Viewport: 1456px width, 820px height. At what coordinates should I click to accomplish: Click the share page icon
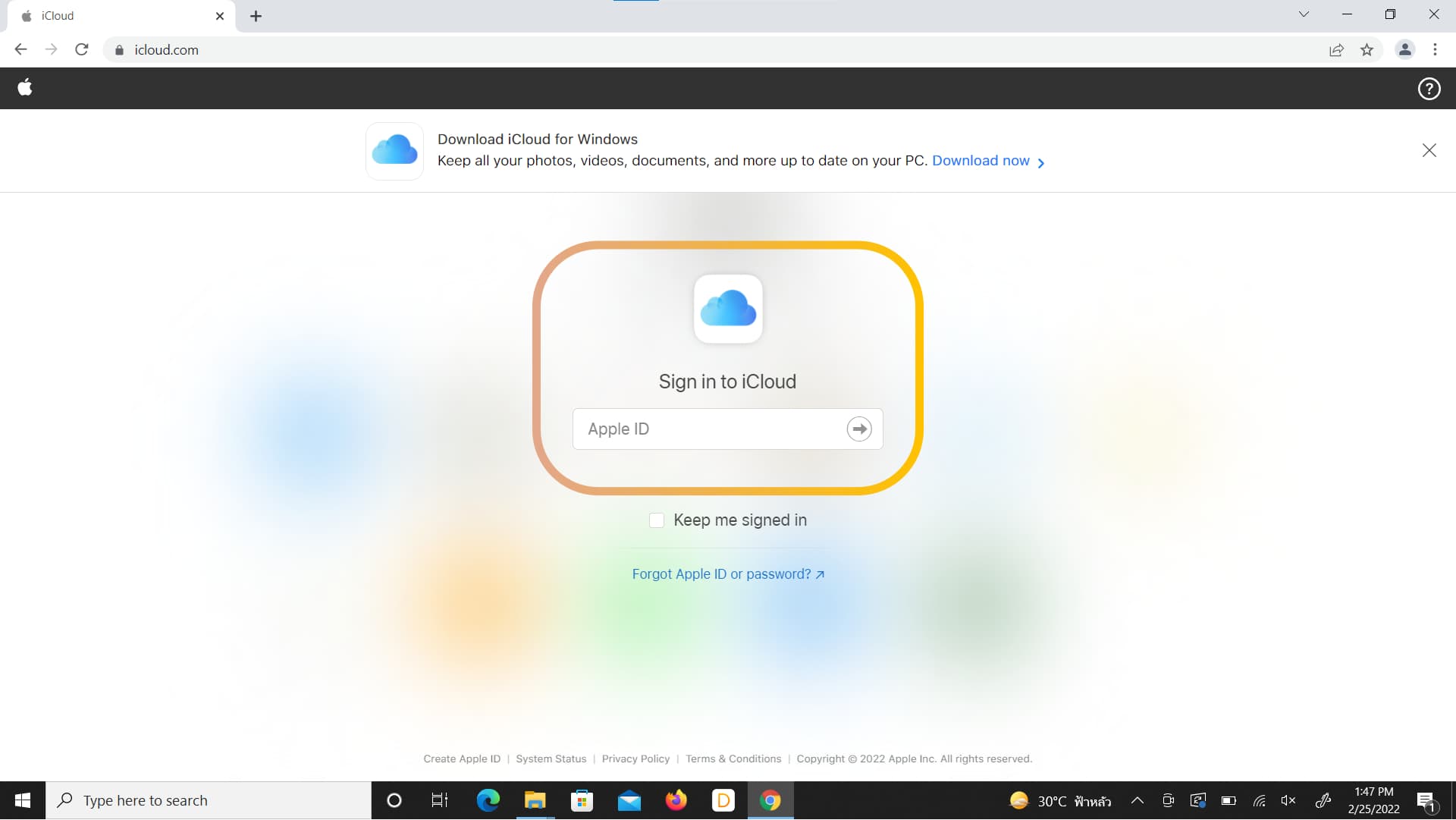(x=1336, y=50)
